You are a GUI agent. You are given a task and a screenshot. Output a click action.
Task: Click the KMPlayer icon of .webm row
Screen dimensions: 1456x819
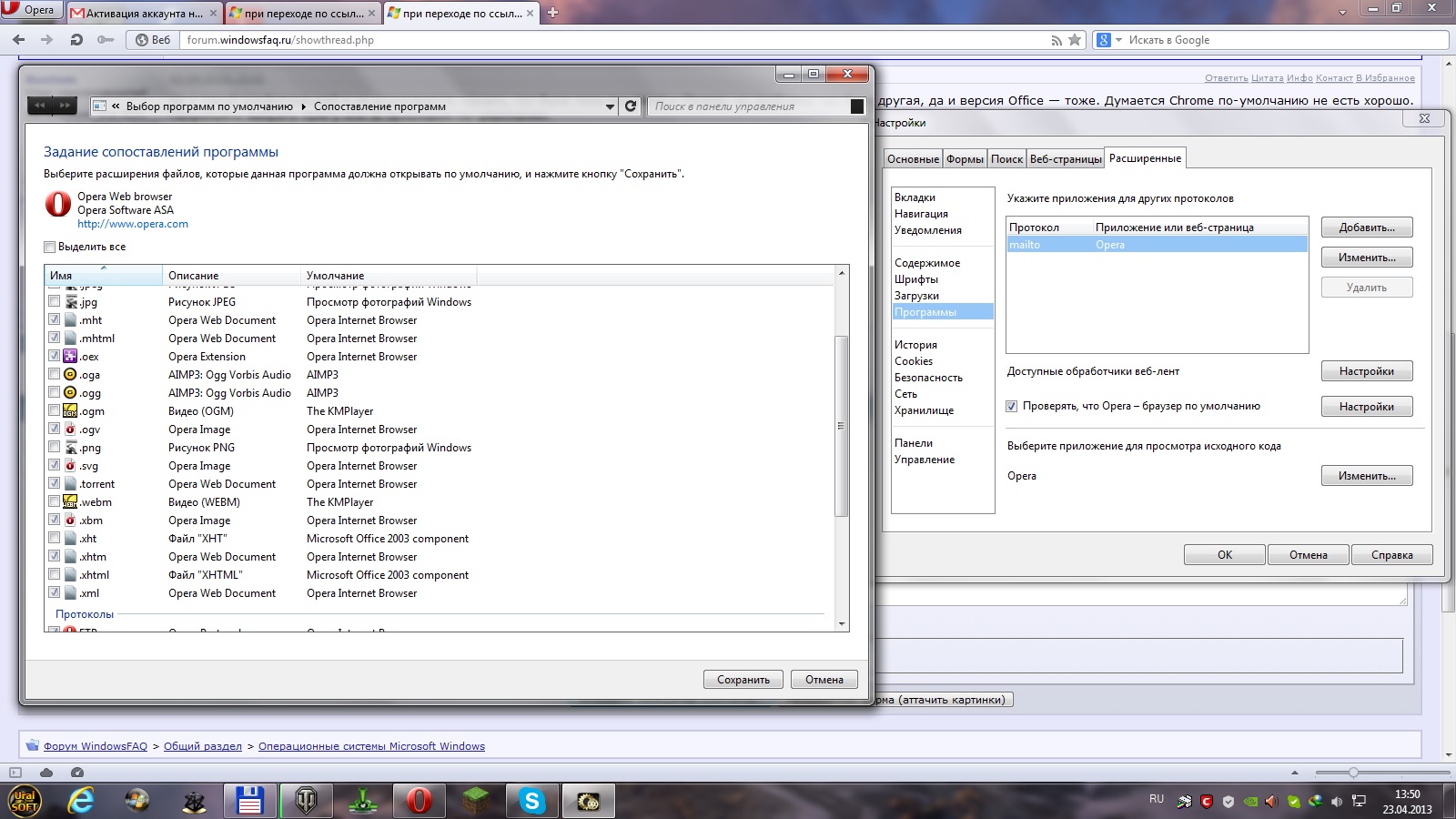(x=70, y=501)
